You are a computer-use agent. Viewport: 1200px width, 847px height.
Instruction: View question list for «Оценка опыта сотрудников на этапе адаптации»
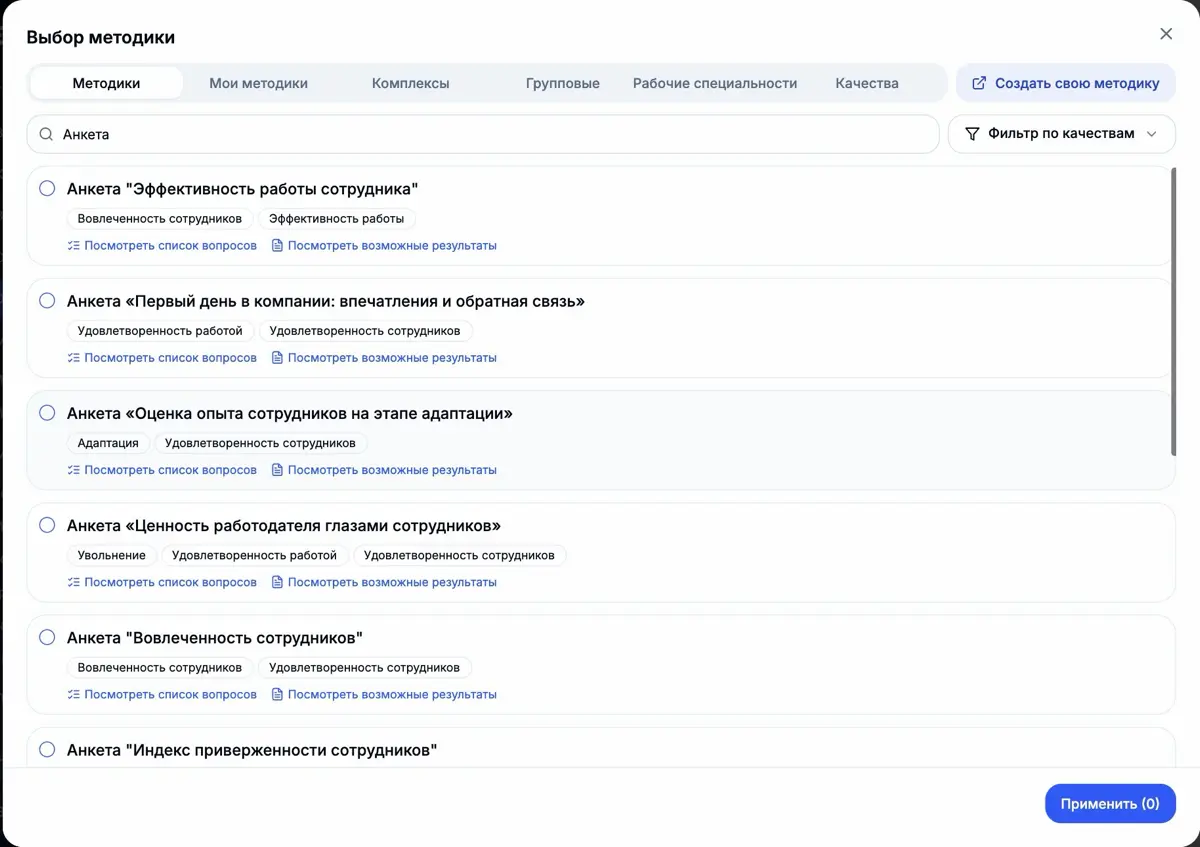point(162,469)
